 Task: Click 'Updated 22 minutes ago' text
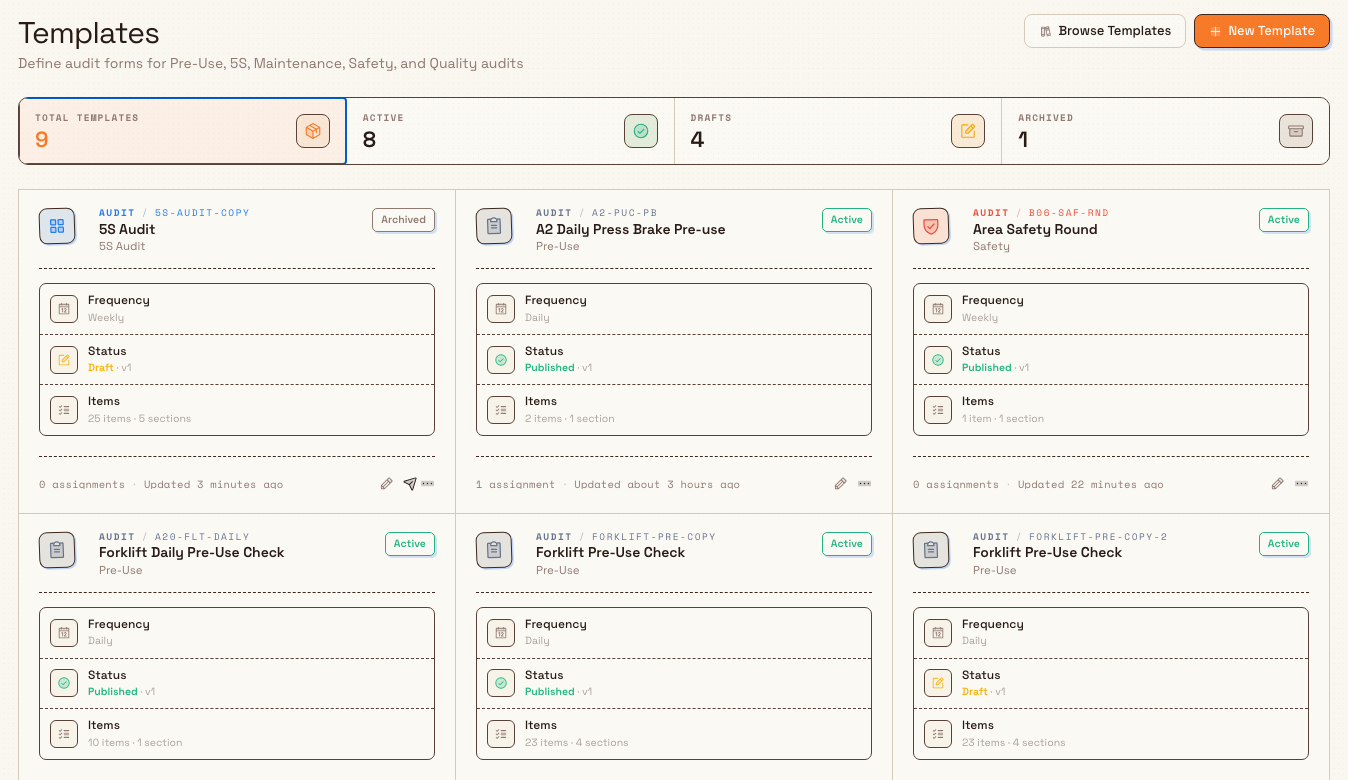(x=1091, y=485)
